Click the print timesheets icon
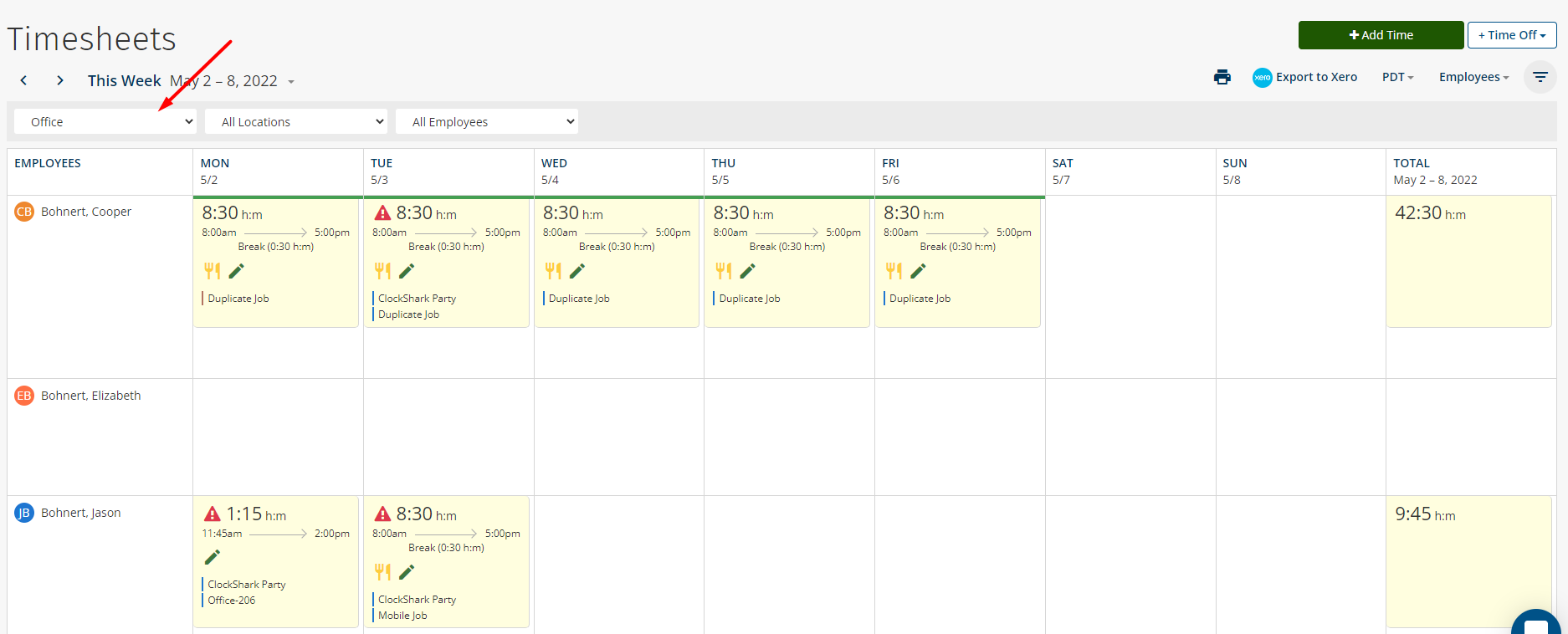 [x=1222, y=77]
